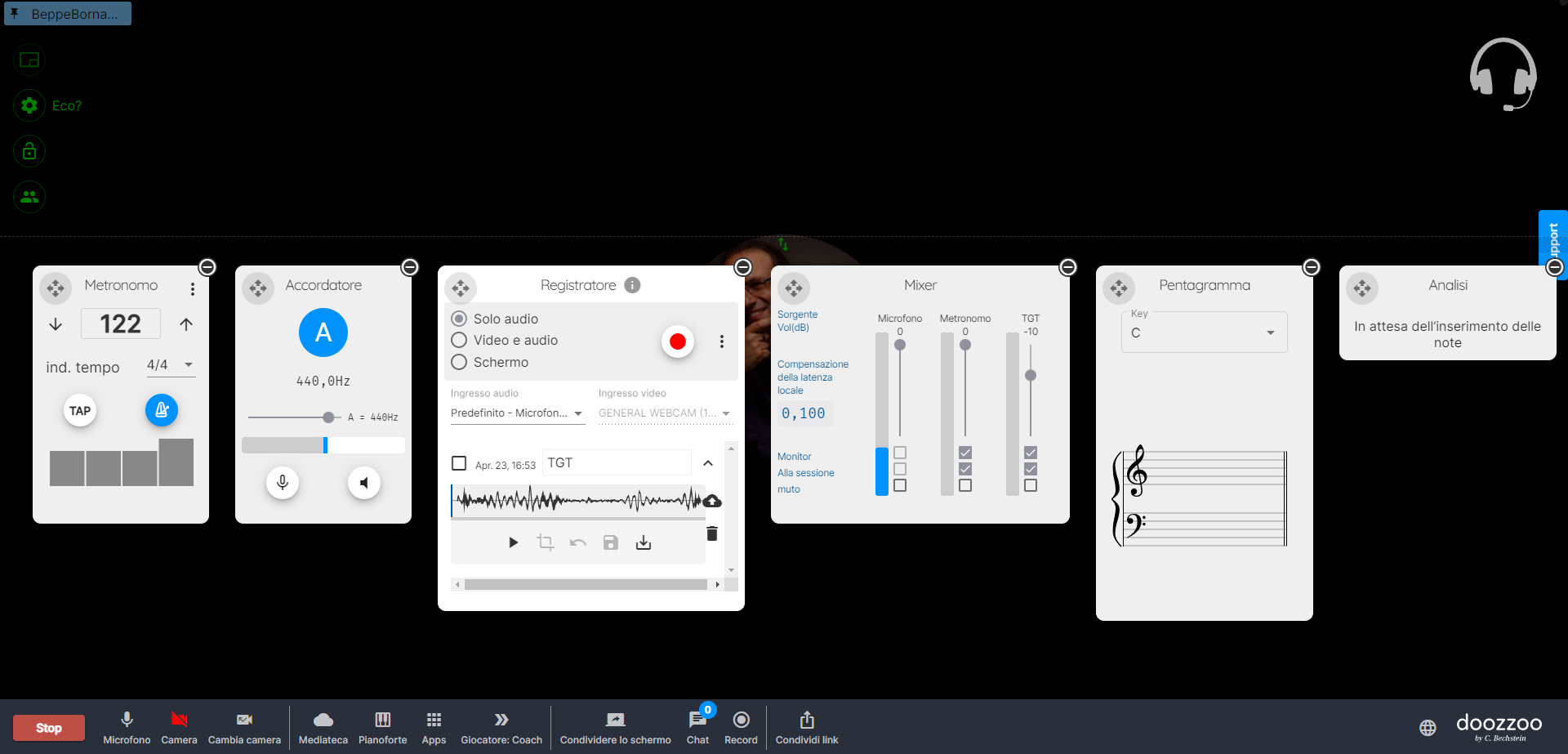Screen dimensions: 1568x754
Task: Click the metronome start icon button
Action: pos(162,410)
